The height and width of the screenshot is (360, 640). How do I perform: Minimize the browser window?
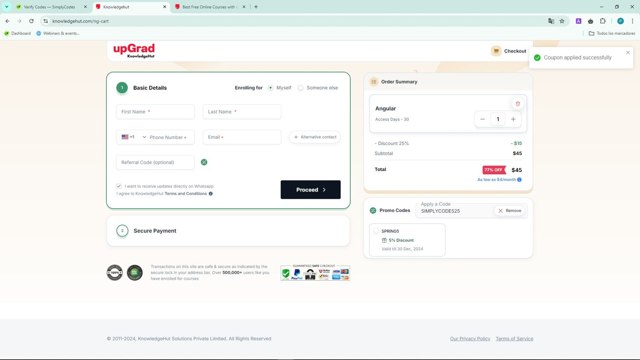point(601,7)
